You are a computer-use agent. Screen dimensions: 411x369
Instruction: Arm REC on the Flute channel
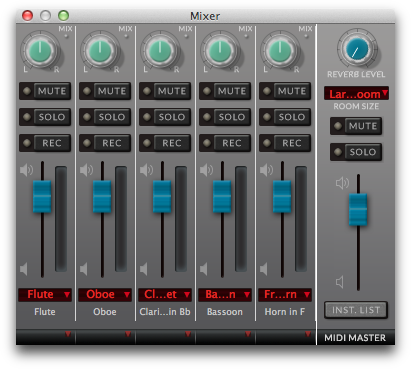click(45, 143)
